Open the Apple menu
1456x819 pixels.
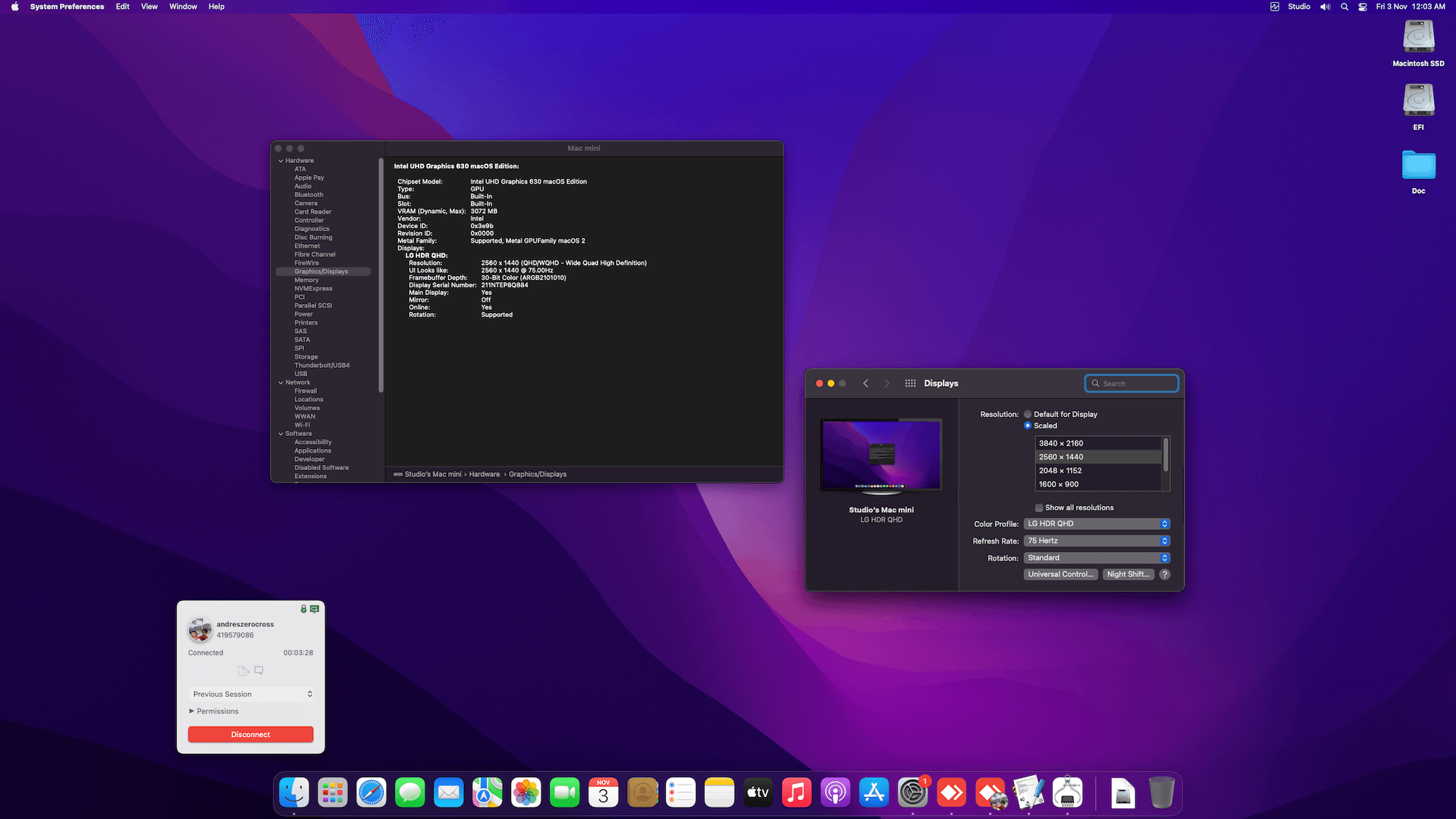14,7
